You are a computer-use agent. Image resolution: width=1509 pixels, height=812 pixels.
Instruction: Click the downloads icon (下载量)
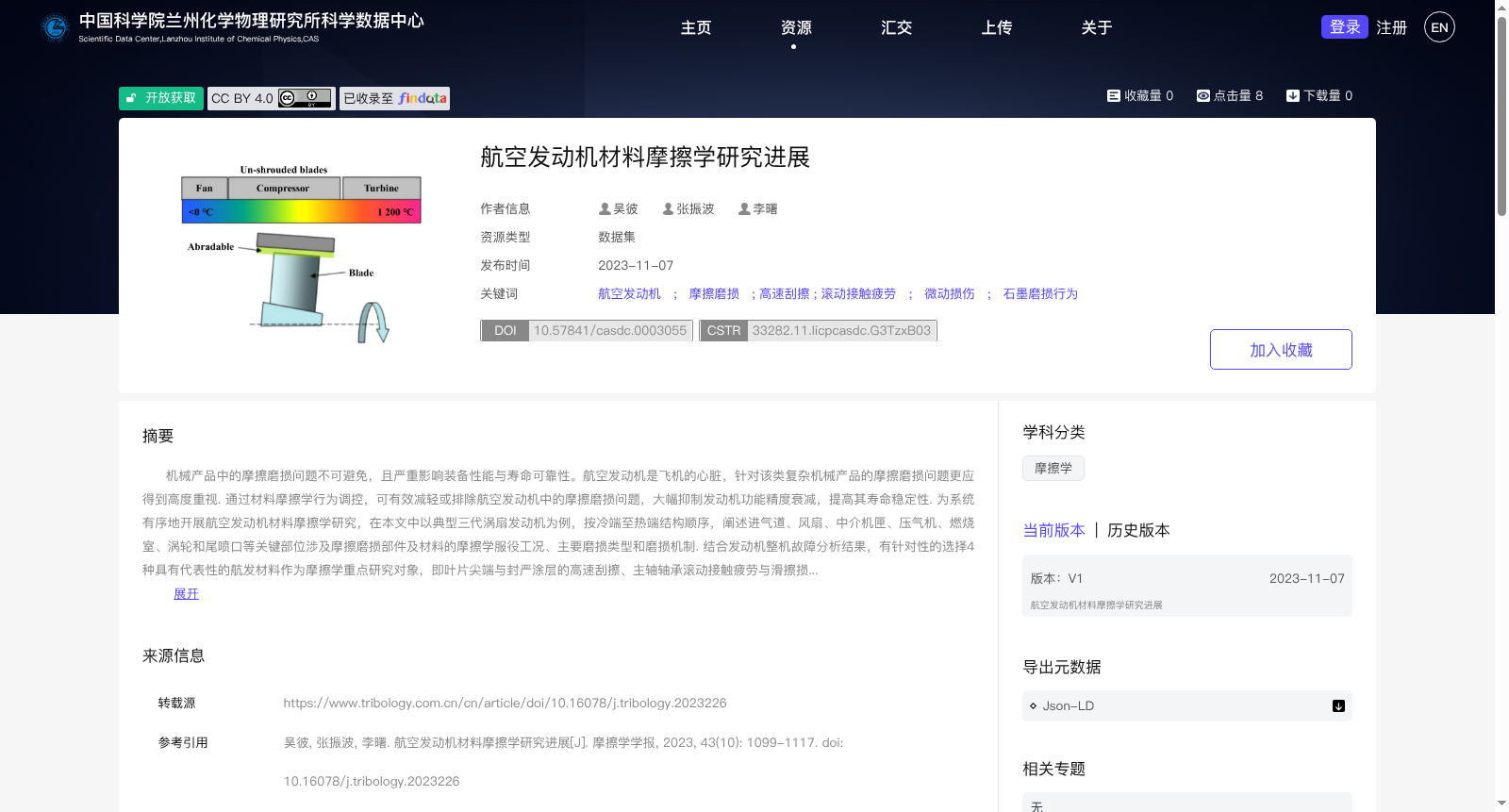(x=1292, y=95)
